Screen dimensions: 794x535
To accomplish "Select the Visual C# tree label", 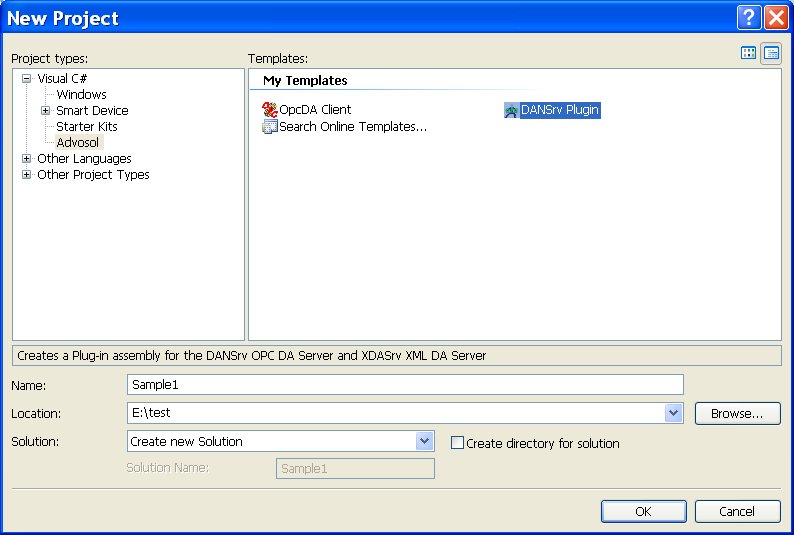I will 62,78.
